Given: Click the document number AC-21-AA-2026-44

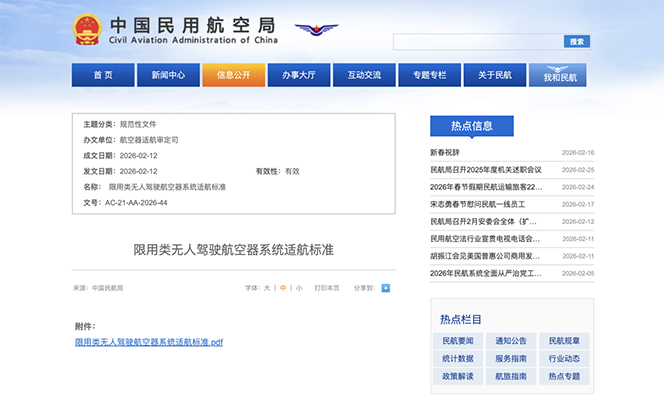Looking at the screenshot, I should (136, 203).
